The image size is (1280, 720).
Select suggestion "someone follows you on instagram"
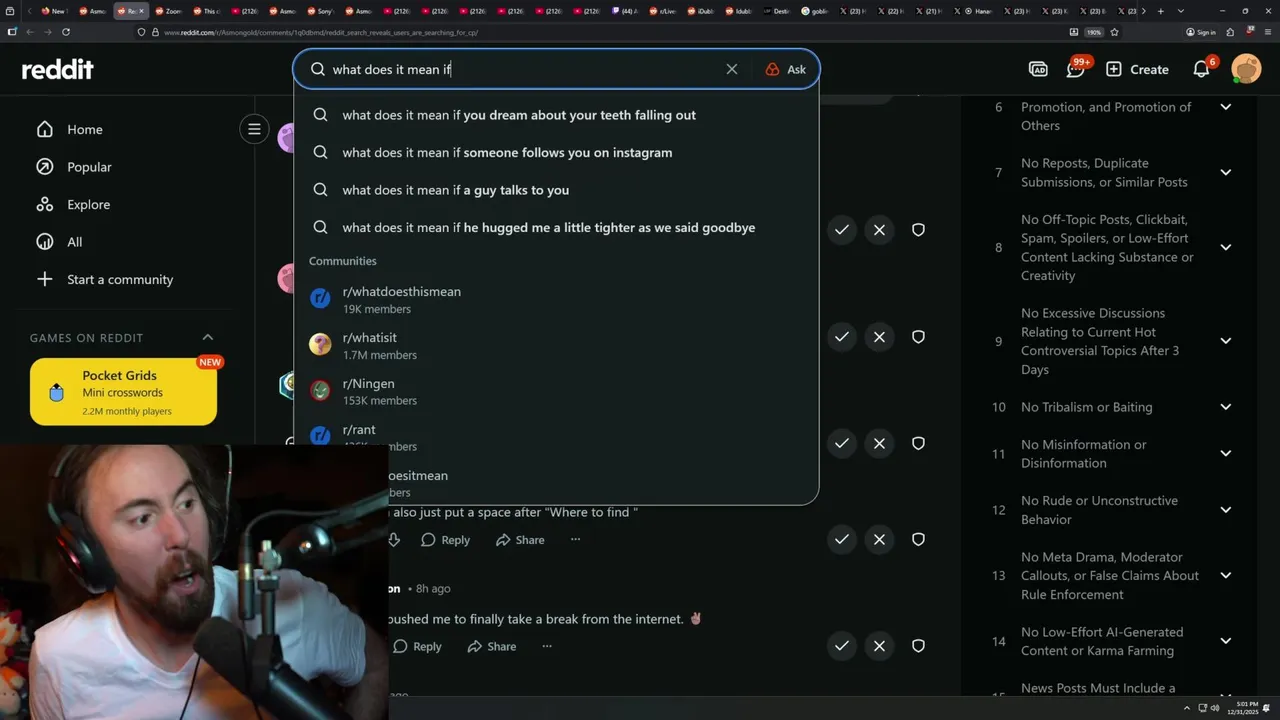point(556,153)
